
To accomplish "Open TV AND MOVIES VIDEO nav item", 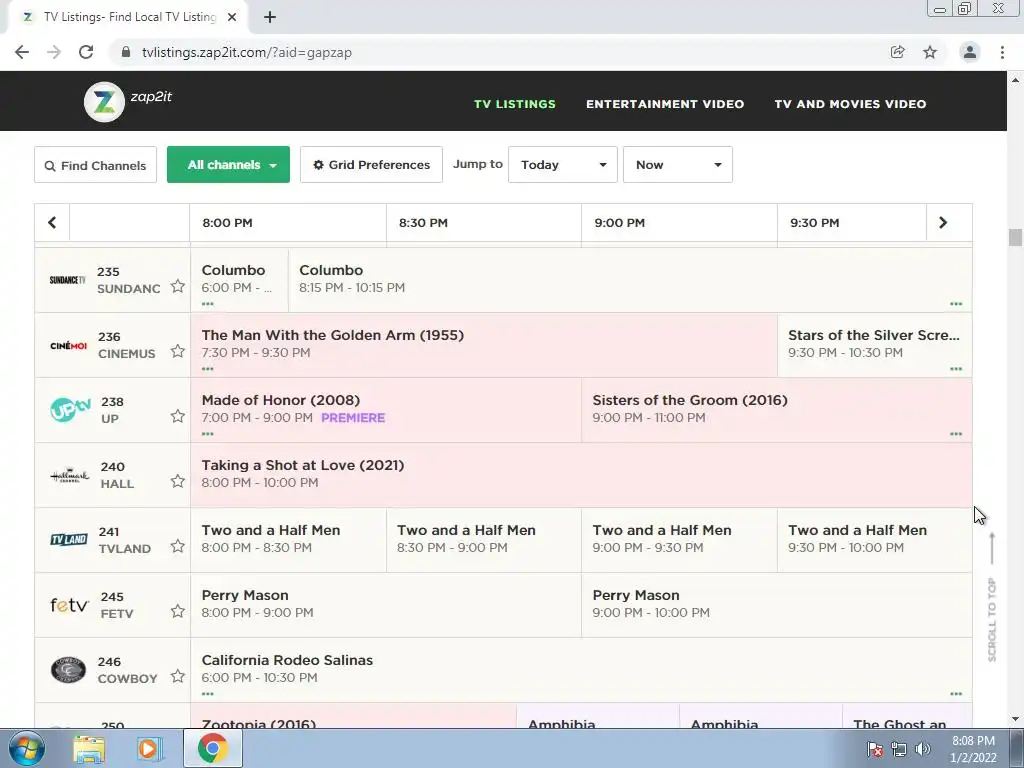I will (850, 104).
